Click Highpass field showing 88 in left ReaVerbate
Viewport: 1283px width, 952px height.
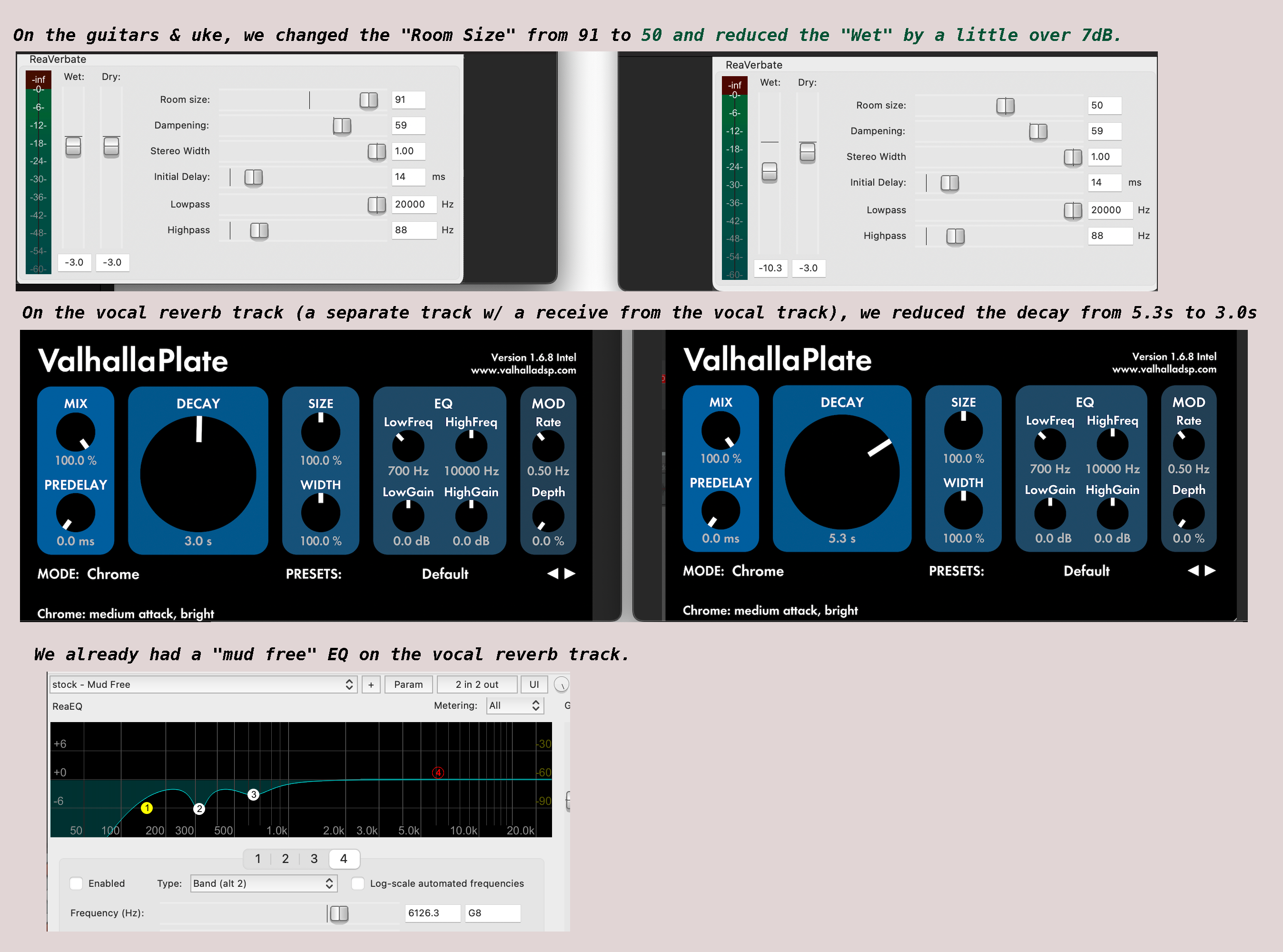click(414, 230)
